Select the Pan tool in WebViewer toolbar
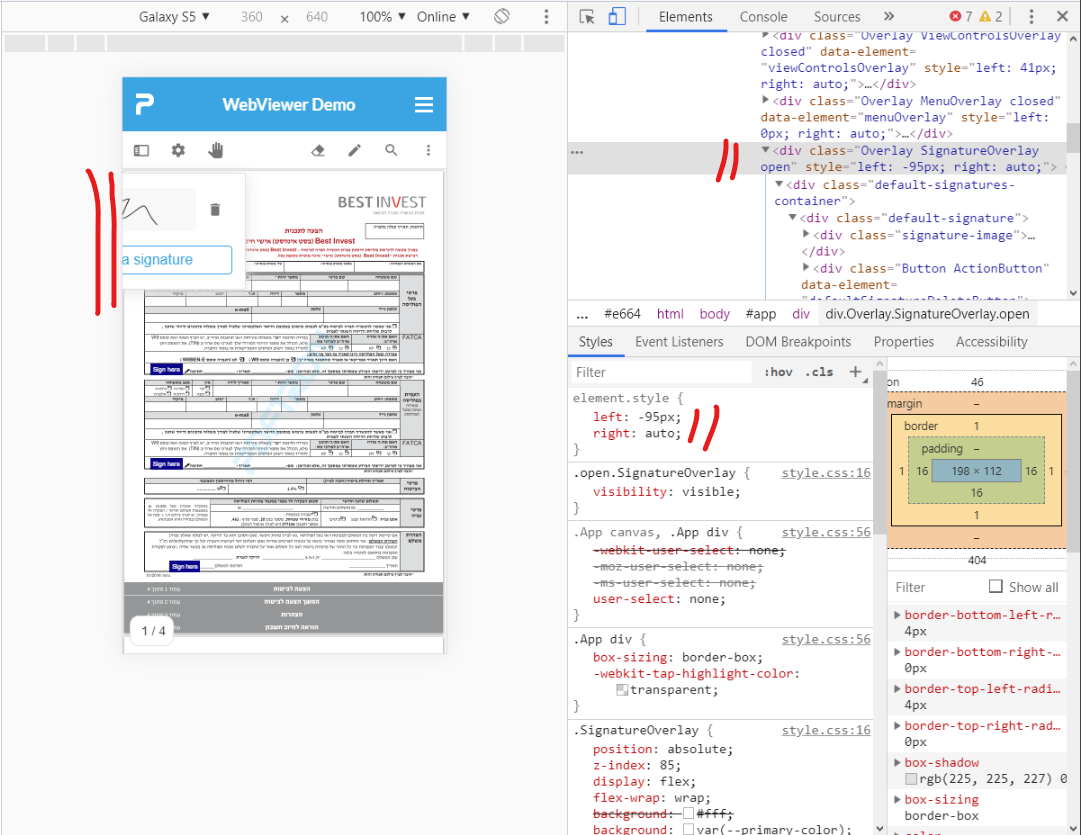 215,150
